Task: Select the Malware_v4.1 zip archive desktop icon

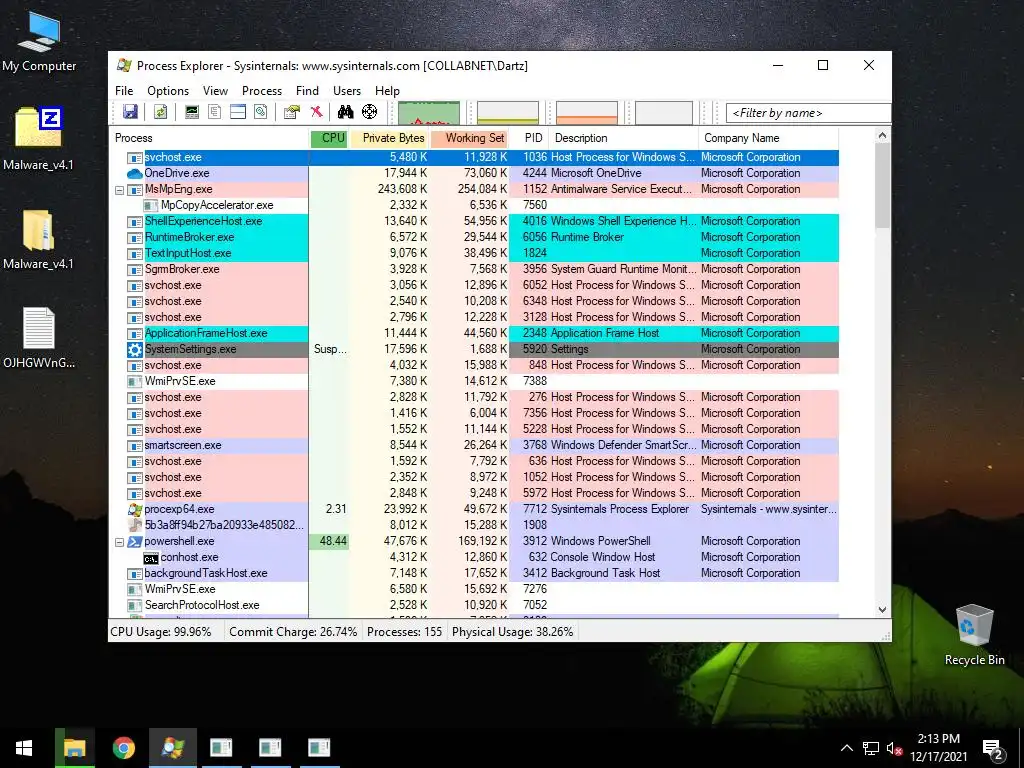Action: pyautogui.click(x=39, y=138)
